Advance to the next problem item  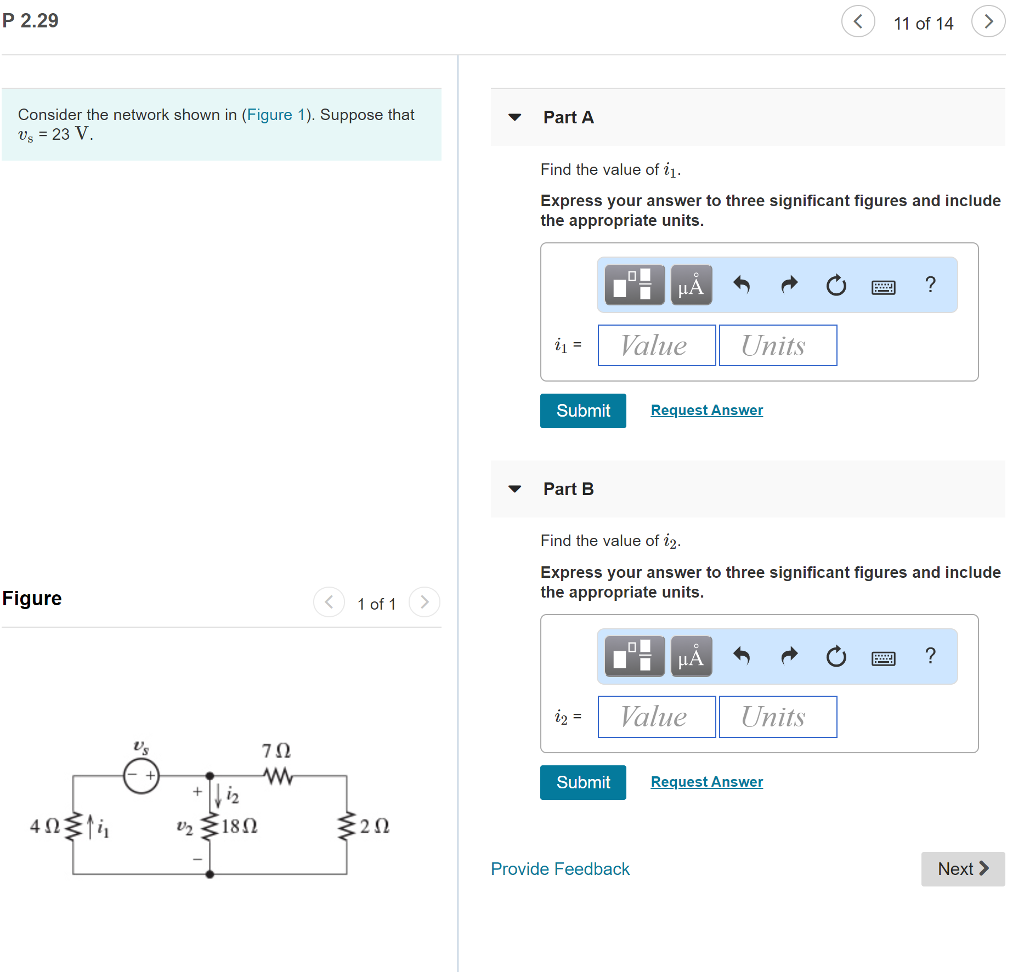tap(988, 21)
